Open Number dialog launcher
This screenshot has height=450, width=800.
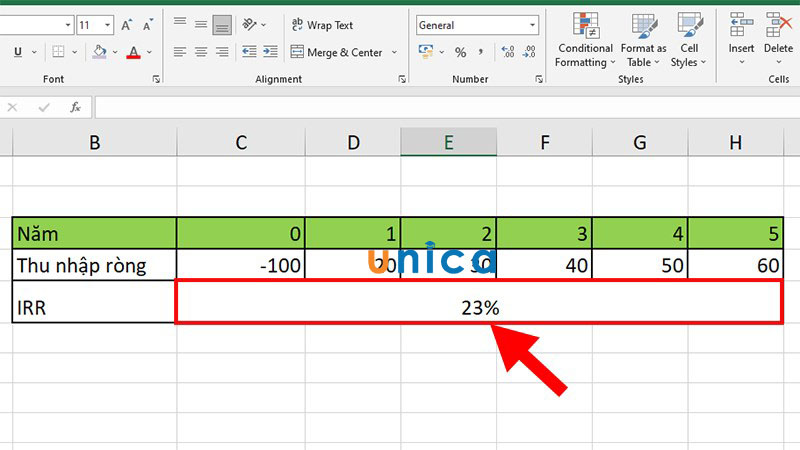539,79
